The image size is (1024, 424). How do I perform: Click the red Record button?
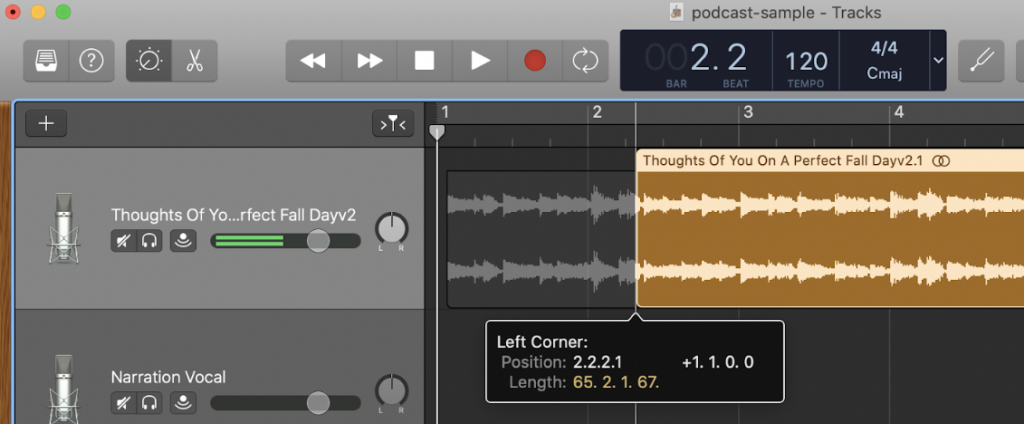535,61
